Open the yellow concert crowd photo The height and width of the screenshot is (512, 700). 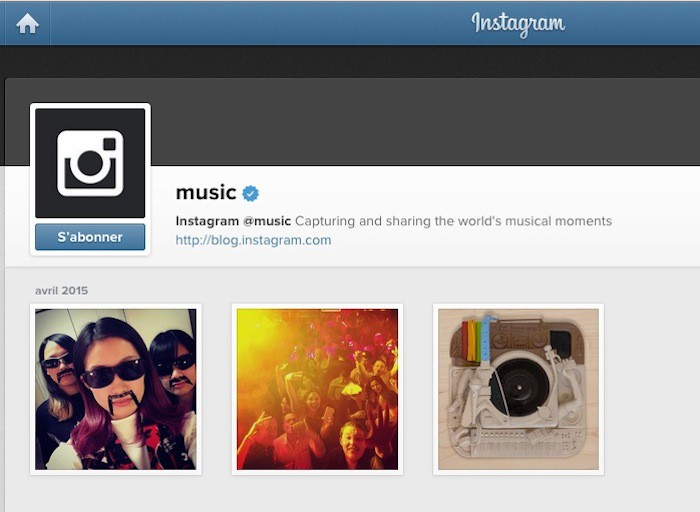pos(317,389)
